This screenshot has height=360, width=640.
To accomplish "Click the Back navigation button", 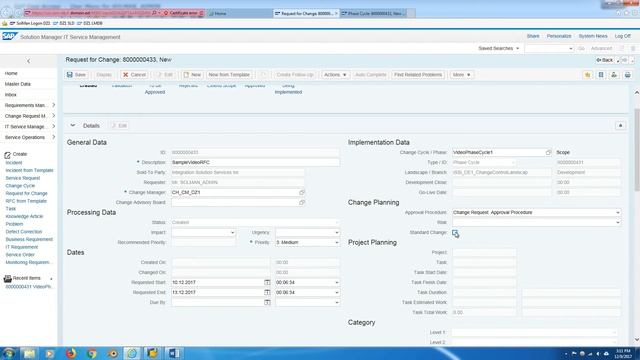I will (x=604, y=60).
